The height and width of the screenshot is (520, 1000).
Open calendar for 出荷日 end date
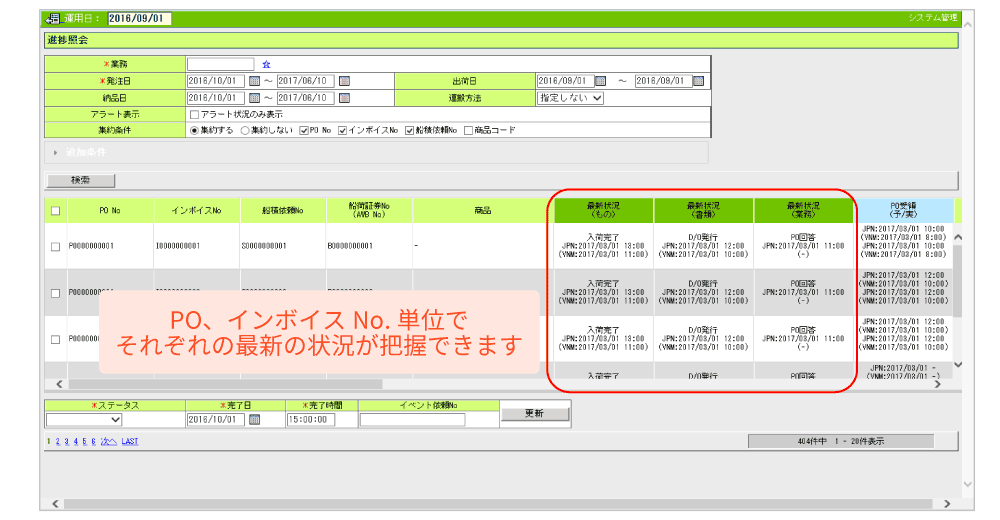tap(699, 81)
